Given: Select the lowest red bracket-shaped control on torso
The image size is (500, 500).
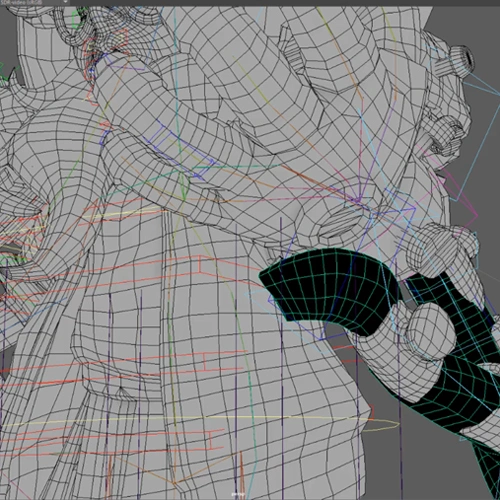Looking at the screenshot, I should click(x=210, y=440).
